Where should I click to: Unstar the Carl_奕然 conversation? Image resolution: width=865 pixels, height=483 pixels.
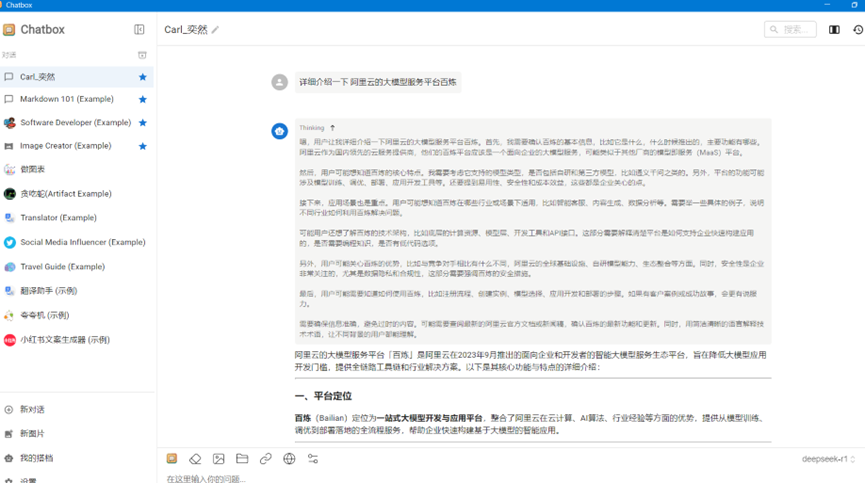[x=142, y=77]
